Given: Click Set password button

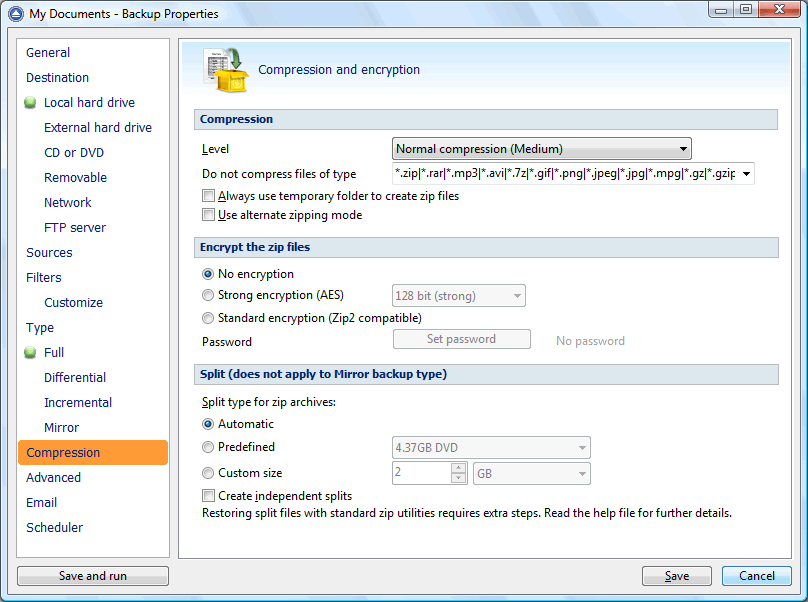Looking at the screenshot, I should tap(462, 339).
